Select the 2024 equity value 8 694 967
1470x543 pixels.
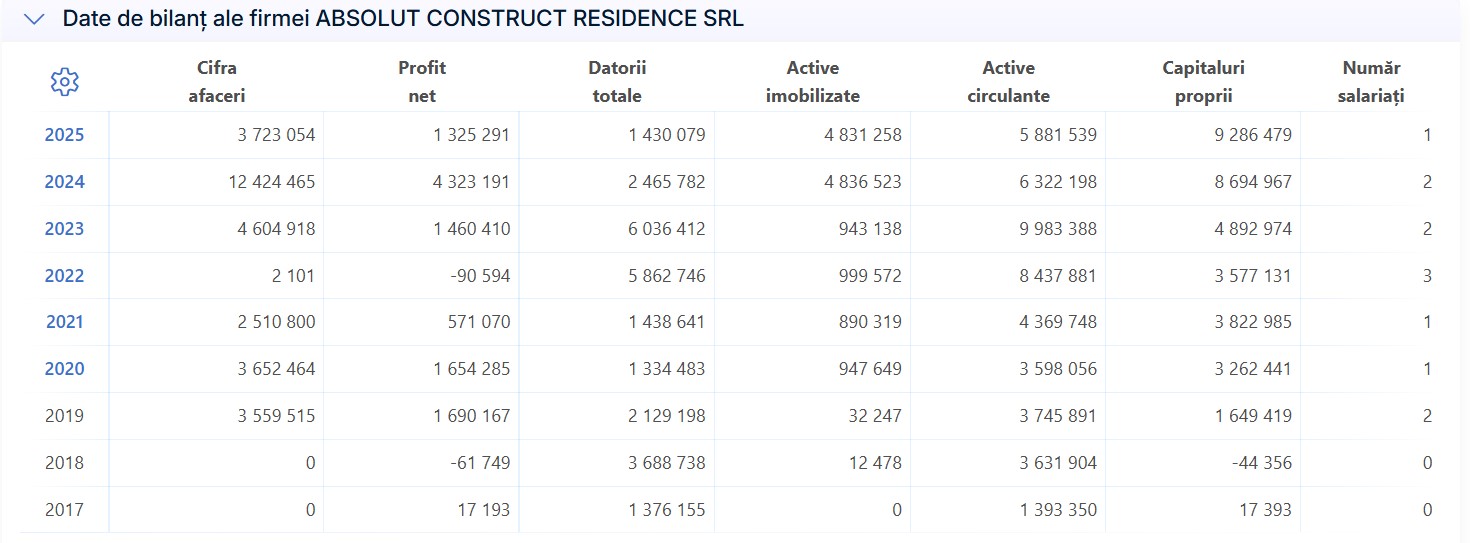[x=1253, y=182]
